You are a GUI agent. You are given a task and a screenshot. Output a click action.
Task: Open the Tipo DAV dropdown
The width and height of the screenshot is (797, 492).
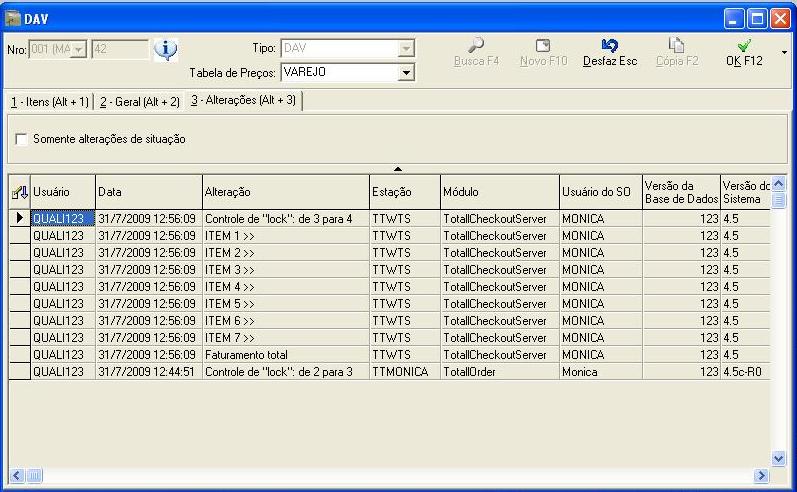tap(406, 48)
